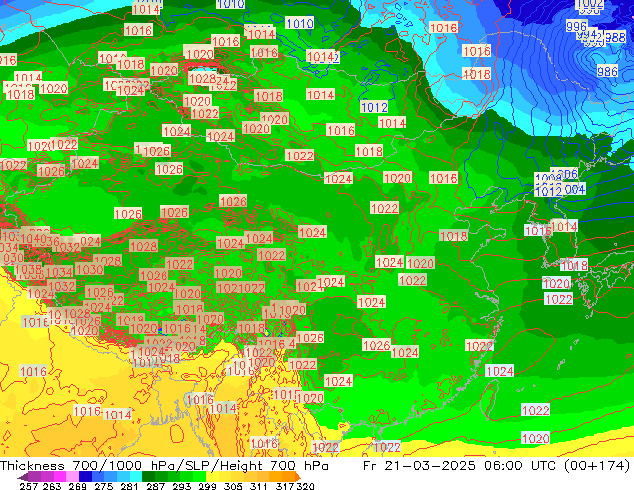The image size is (634, 490).
Task: Click the dark blue legend swatch above 269
Action: [85, 476]
